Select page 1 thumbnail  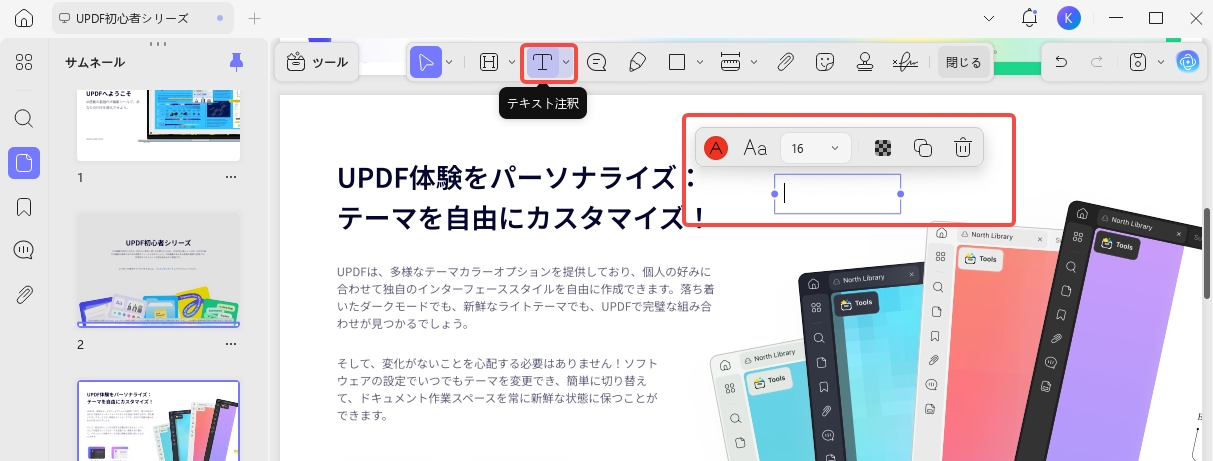(x=159, y=124)
